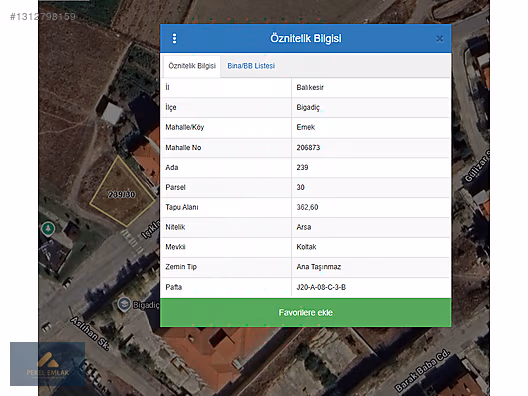
Task: Click the Aslıhan Sk. street label
Action: (90, 333)
